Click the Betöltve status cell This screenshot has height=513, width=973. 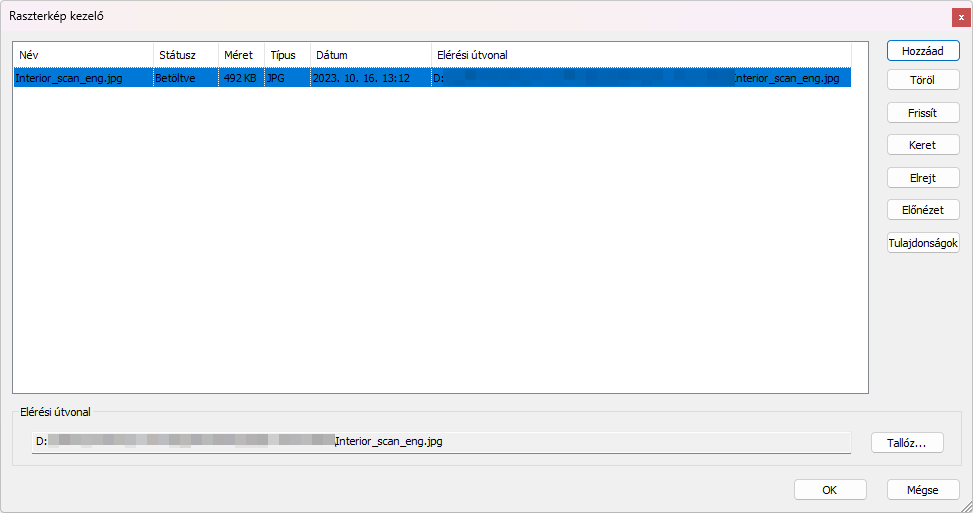point(186,78)
